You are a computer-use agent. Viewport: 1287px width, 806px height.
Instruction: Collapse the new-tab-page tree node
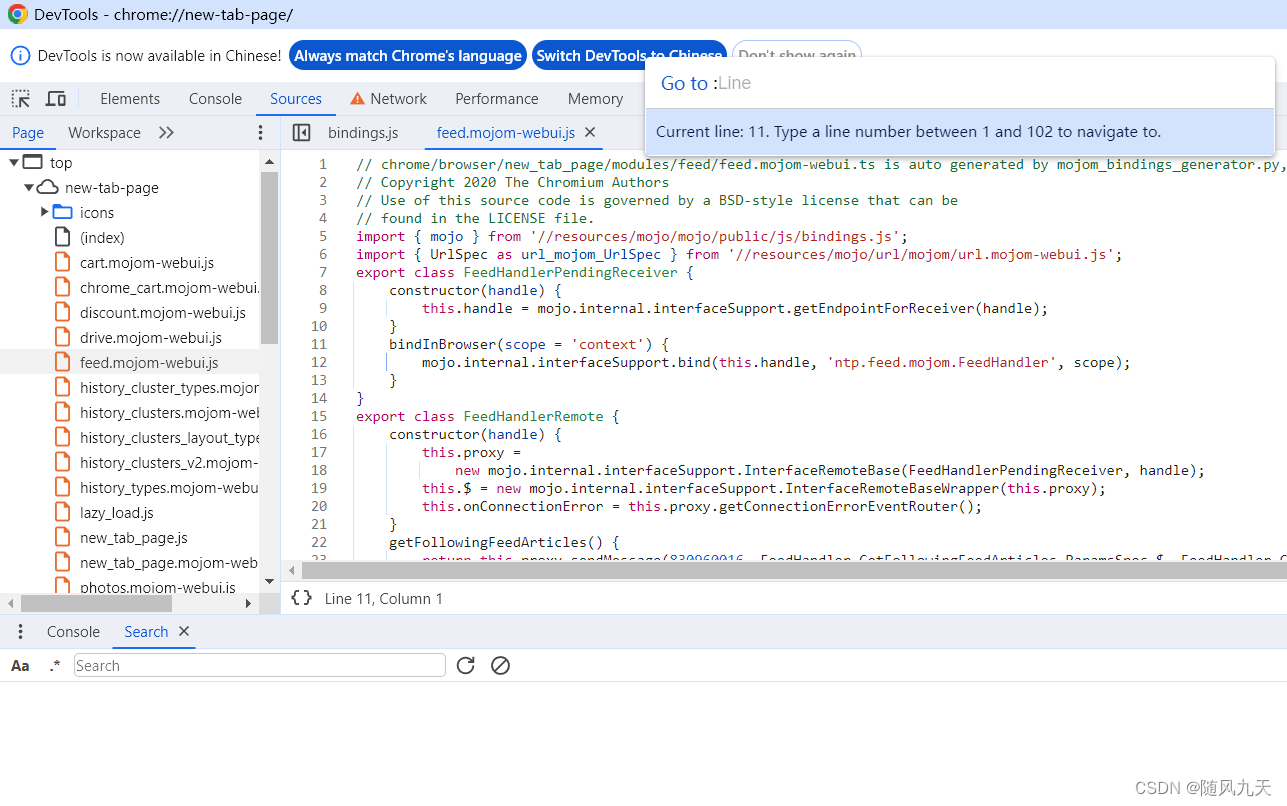29,187
